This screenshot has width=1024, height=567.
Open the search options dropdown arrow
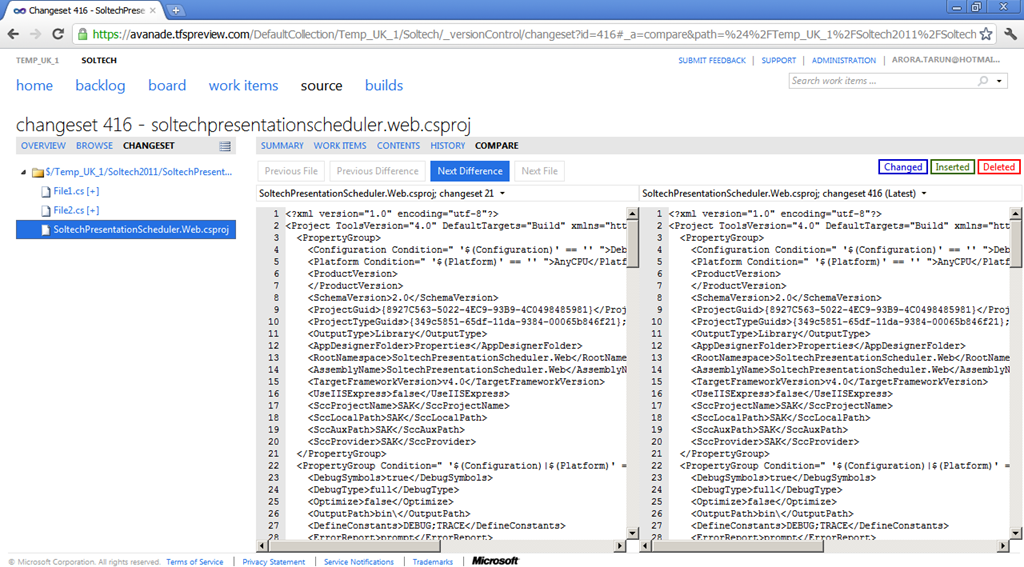click(x=999, y=81)
